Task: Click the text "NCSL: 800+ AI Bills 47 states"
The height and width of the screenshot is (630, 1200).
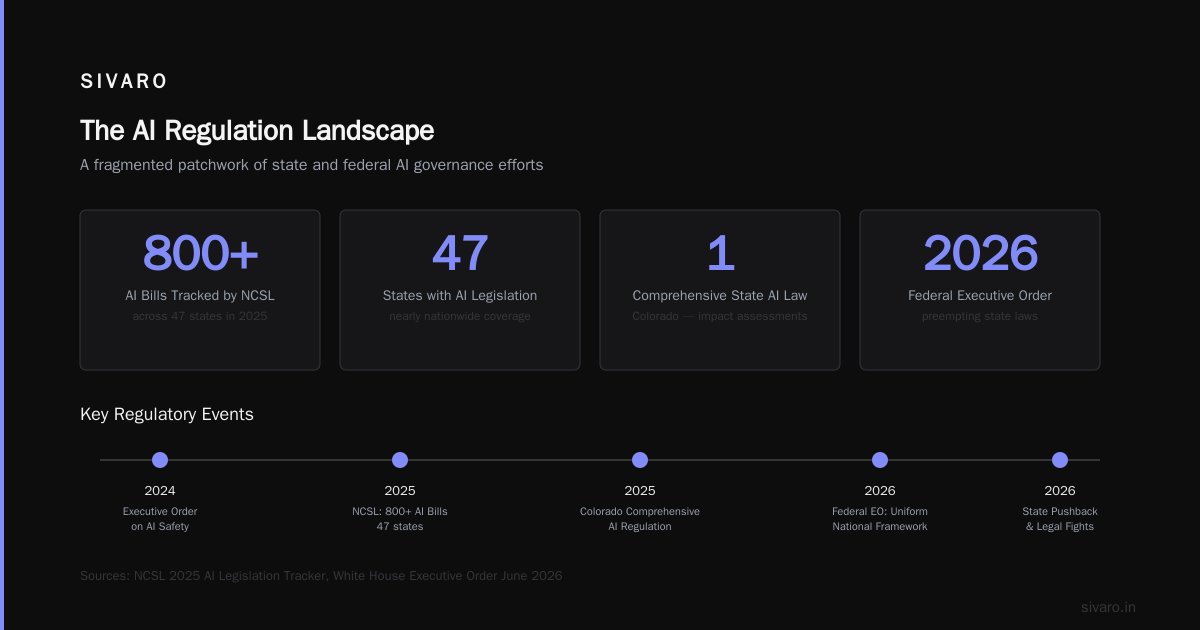Action: 400,519
